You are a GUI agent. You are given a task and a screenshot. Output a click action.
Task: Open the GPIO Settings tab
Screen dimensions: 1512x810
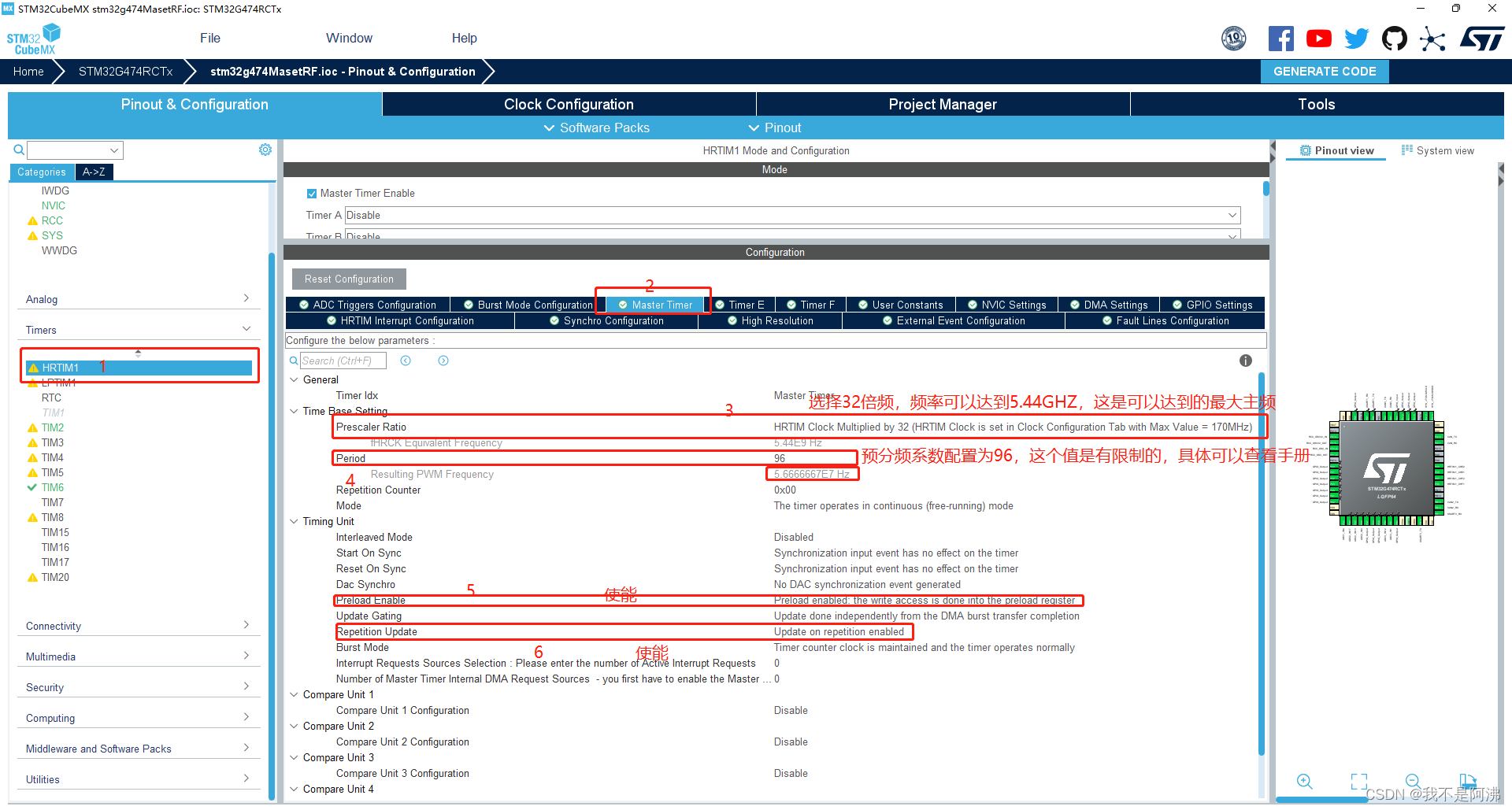1213,305
